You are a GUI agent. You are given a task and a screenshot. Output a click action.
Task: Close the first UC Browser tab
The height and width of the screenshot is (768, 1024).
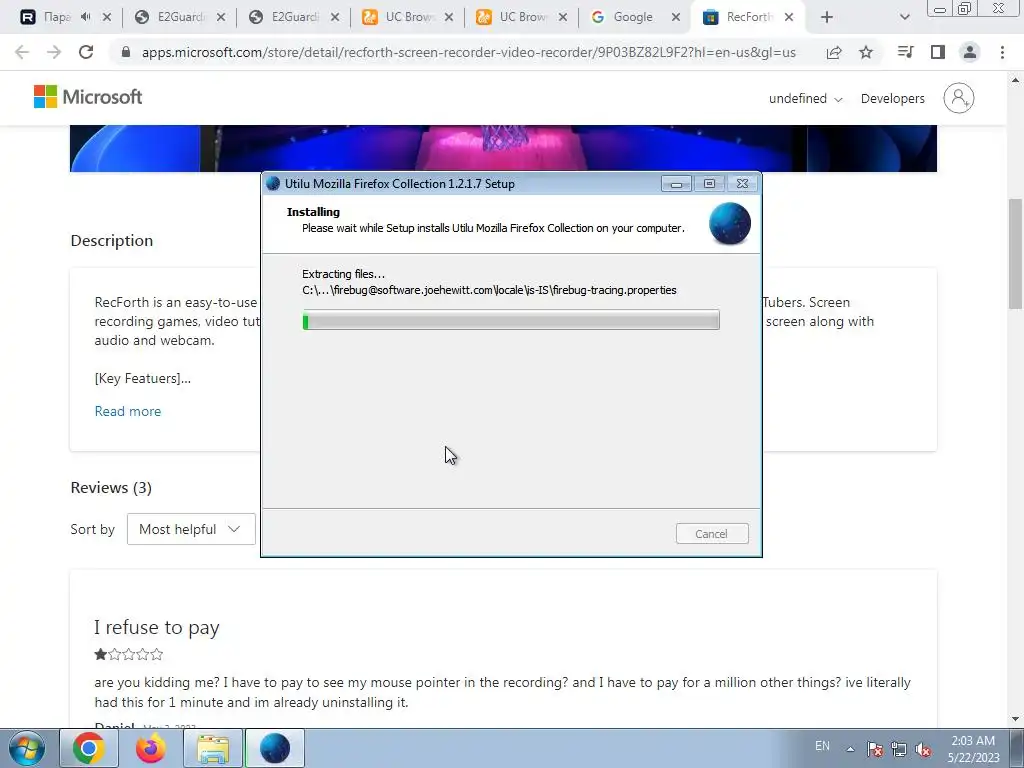pyautogui.click(x=449, y=18)
